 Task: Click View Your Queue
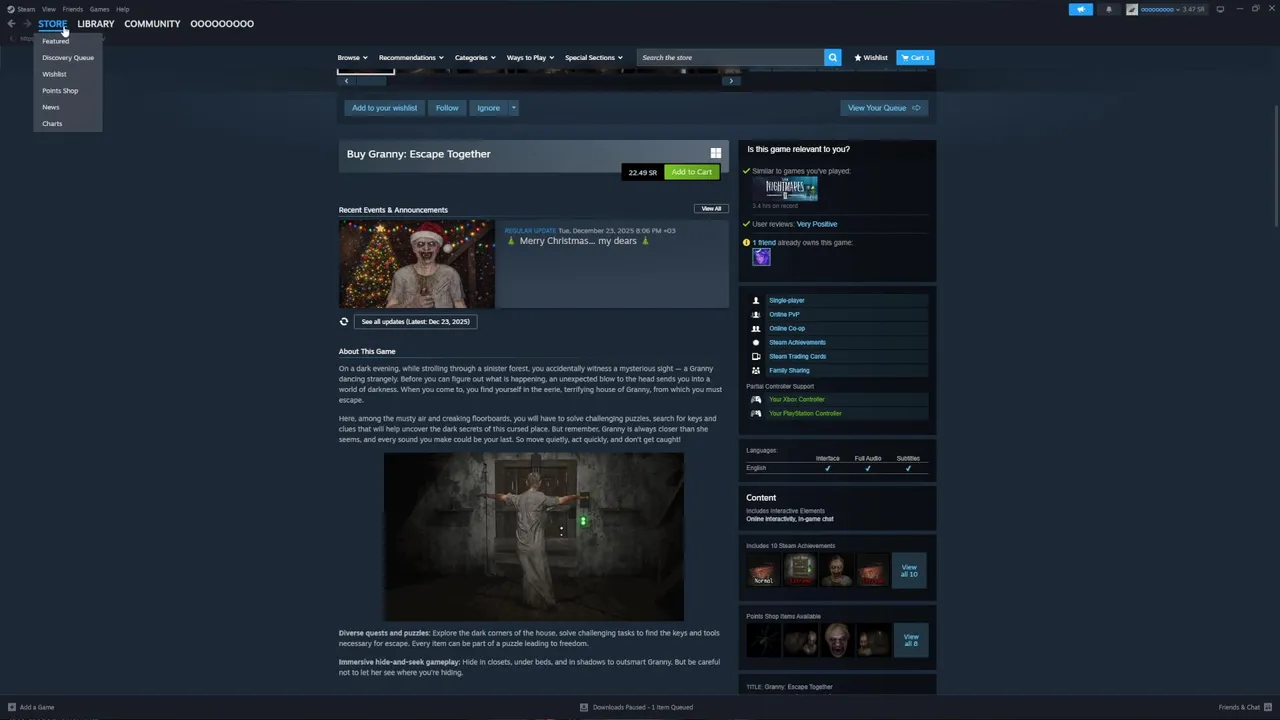tap(884, 108)
